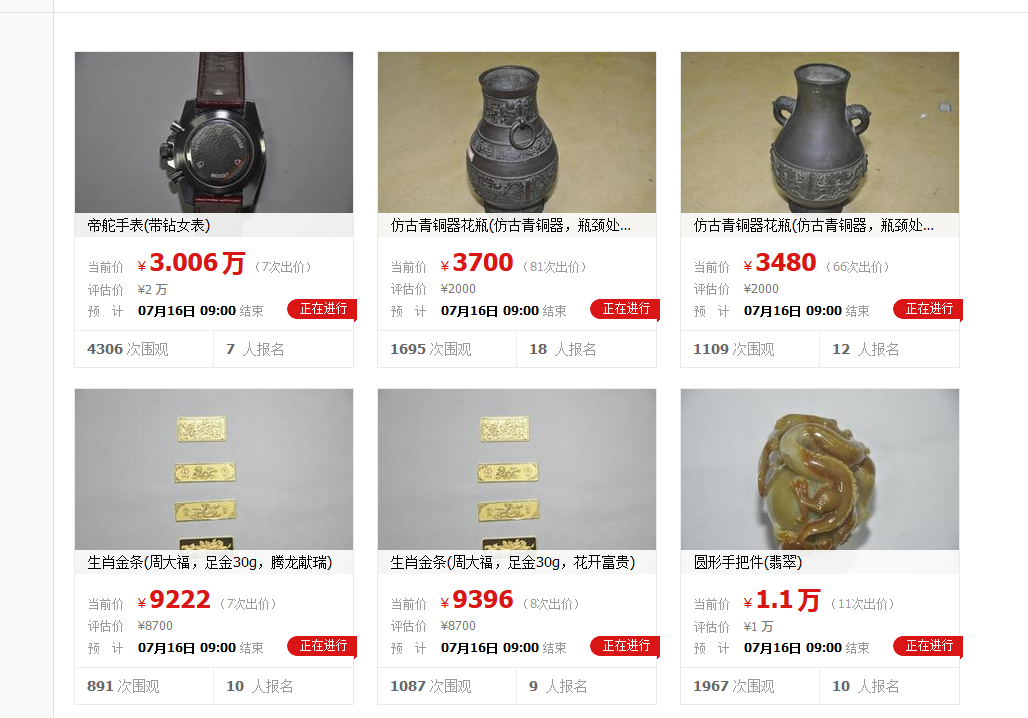Open the 腾龙献瑞 gold bar photo

pos(214,469)
